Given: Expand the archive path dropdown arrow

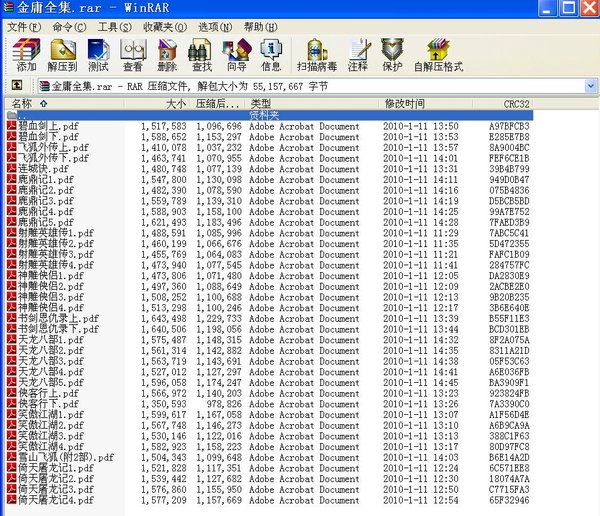Looking at the screenshot, I should [x=590, y=86].
